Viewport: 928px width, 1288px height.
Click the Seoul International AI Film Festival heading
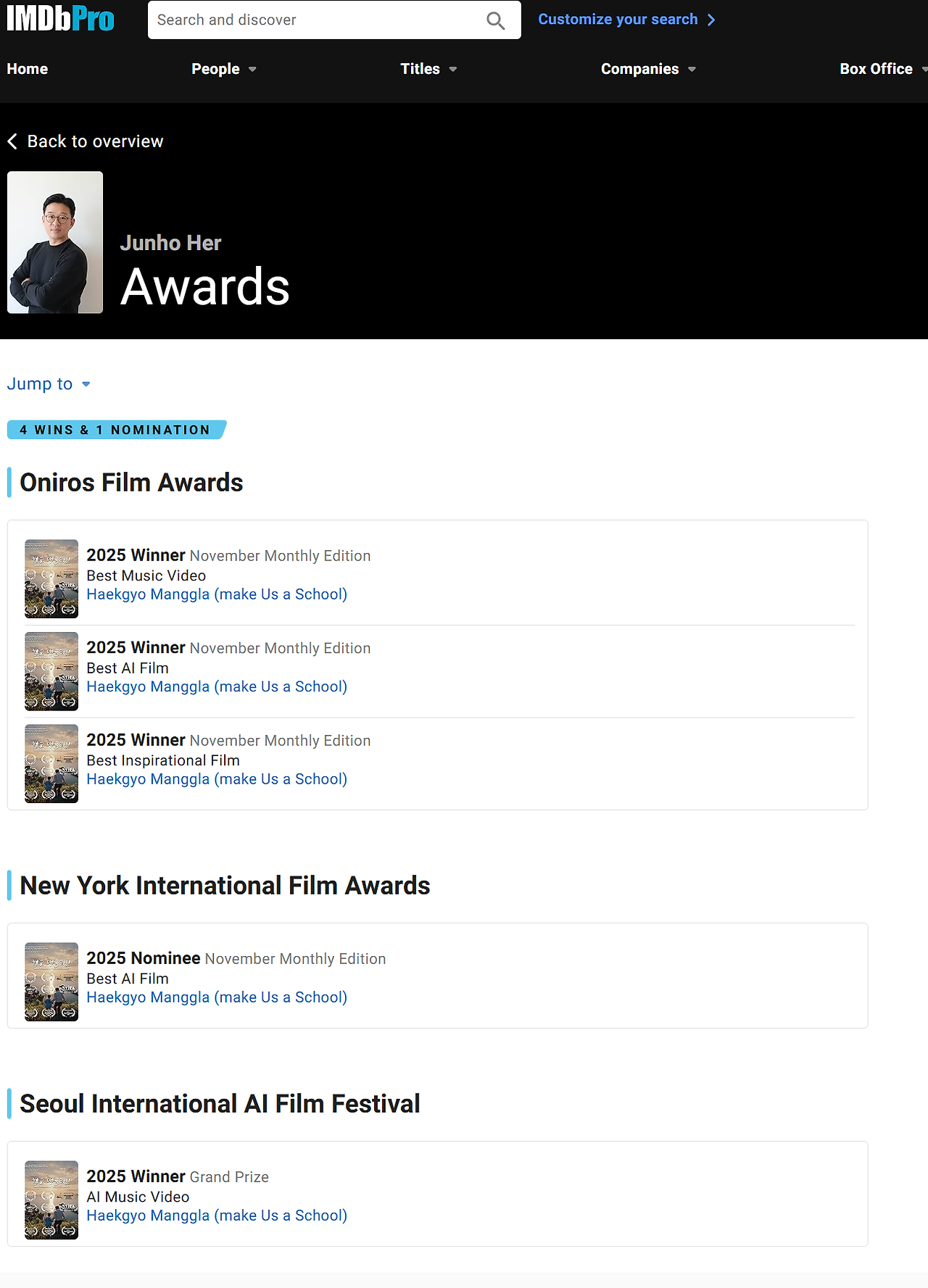click(220, 1104)
